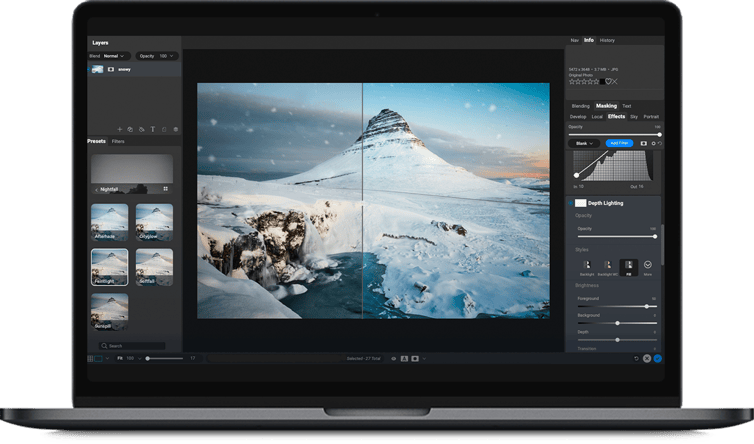The image size is (754, 444).
Task: Toggle the Depth Lighting filter on/off indicator
Action: click(x=570, y=203)
